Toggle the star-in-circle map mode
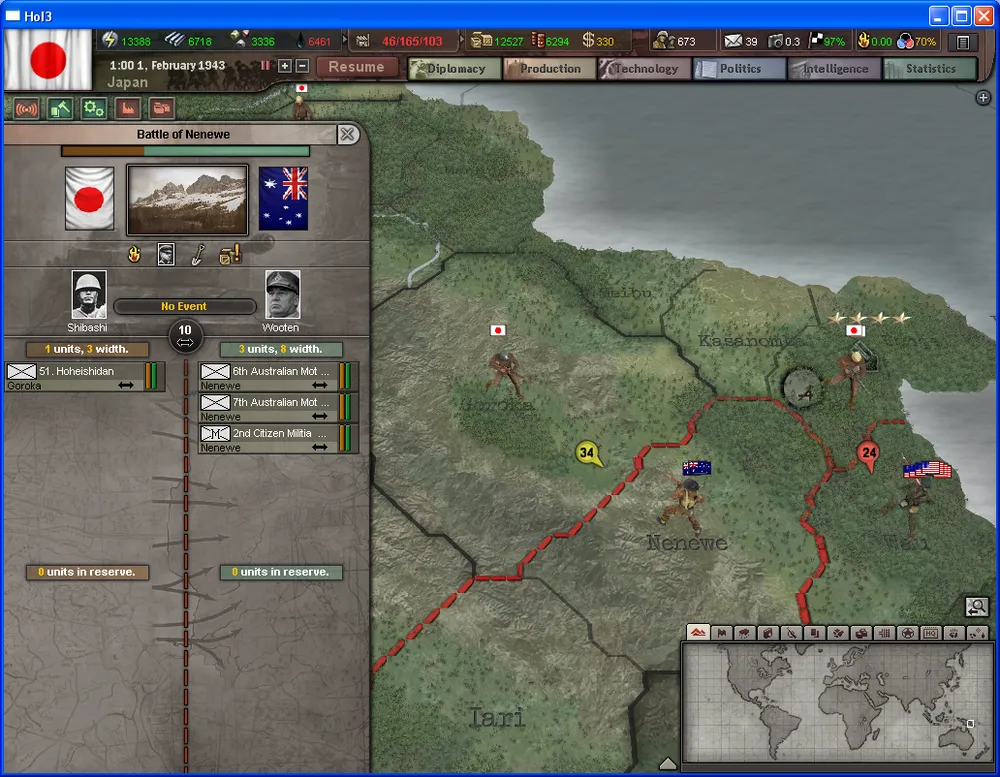Screen dimensions: 1000x777 907,633
